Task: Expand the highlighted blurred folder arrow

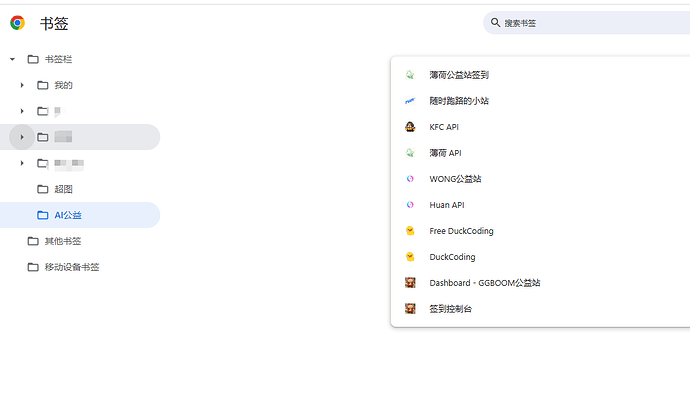Action: 22,137
